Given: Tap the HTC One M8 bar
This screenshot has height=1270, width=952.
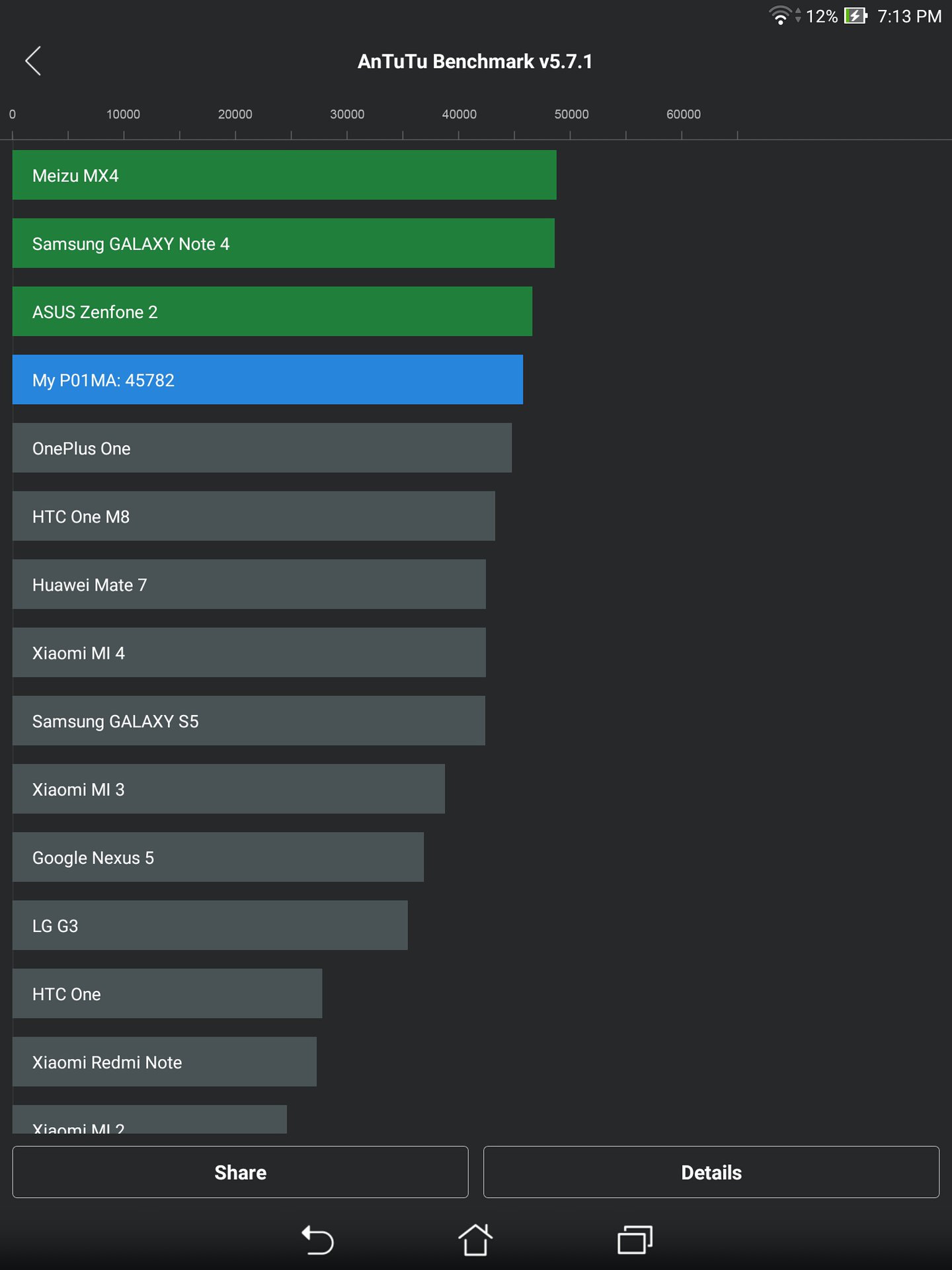Looking at the screenshot, I should (x=253, y=516).
